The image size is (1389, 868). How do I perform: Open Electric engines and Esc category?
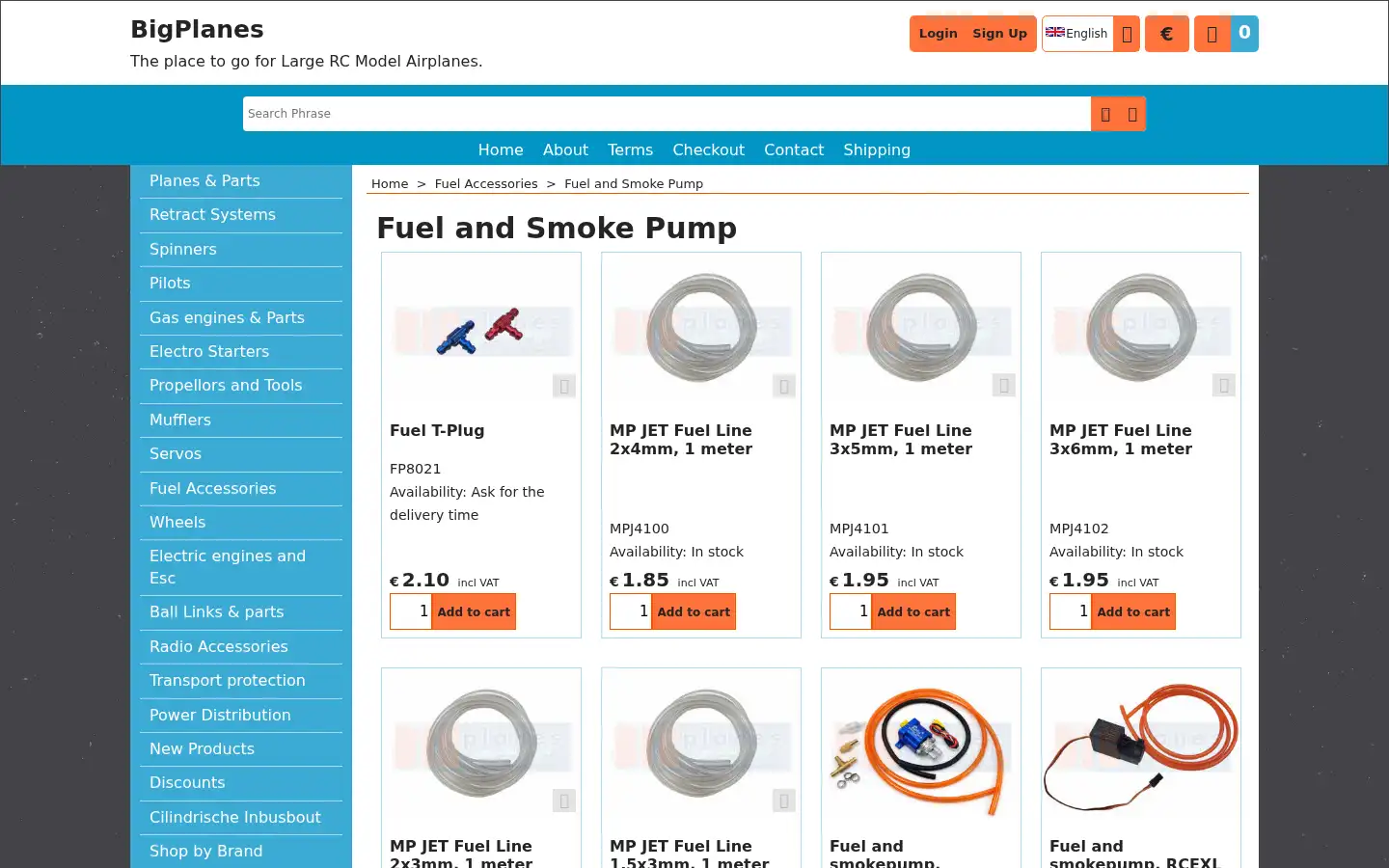tap(241, 567)
